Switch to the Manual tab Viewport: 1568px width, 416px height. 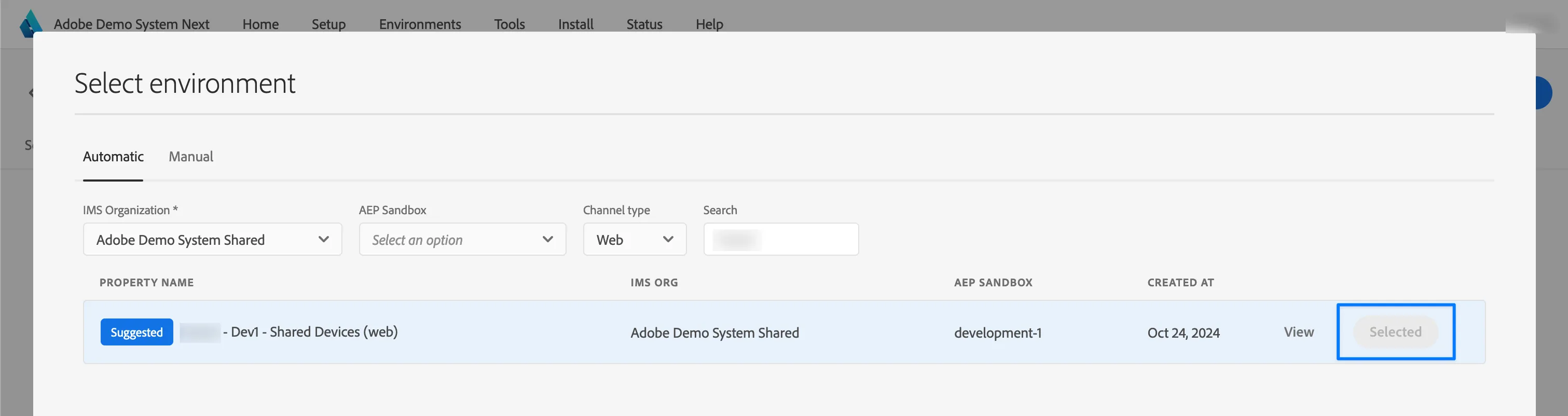191,156
